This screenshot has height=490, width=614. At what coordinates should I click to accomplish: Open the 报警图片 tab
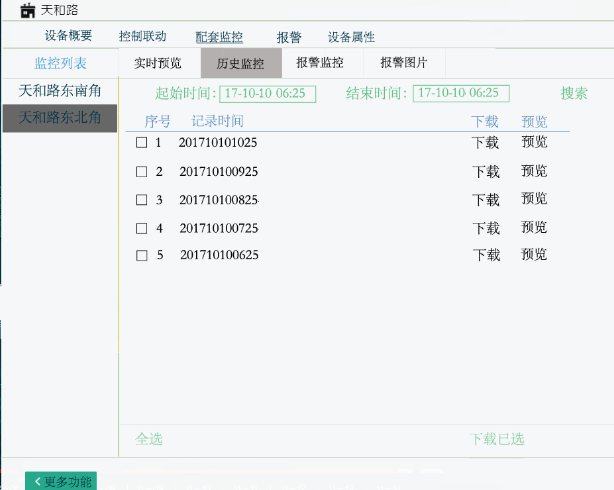[404, 63]
